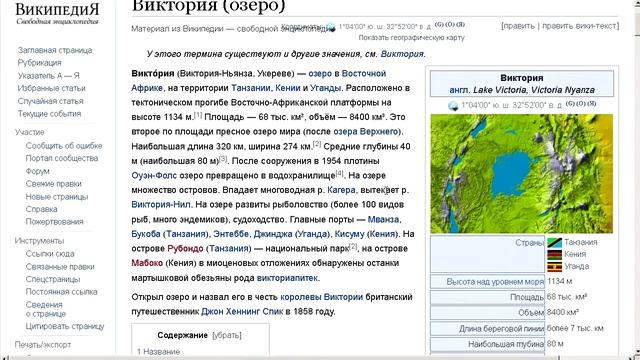Click the Kenya flag icon
Image resolution: width=640 pixels, height=360 pixels.
554,255
